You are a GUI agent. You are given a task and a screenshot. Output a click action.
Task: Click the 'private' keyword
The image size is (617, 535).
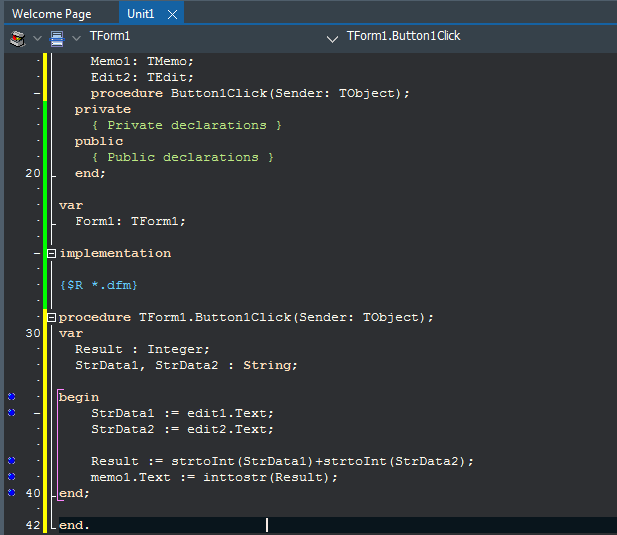pyautogui.click(x=103, y=110)
